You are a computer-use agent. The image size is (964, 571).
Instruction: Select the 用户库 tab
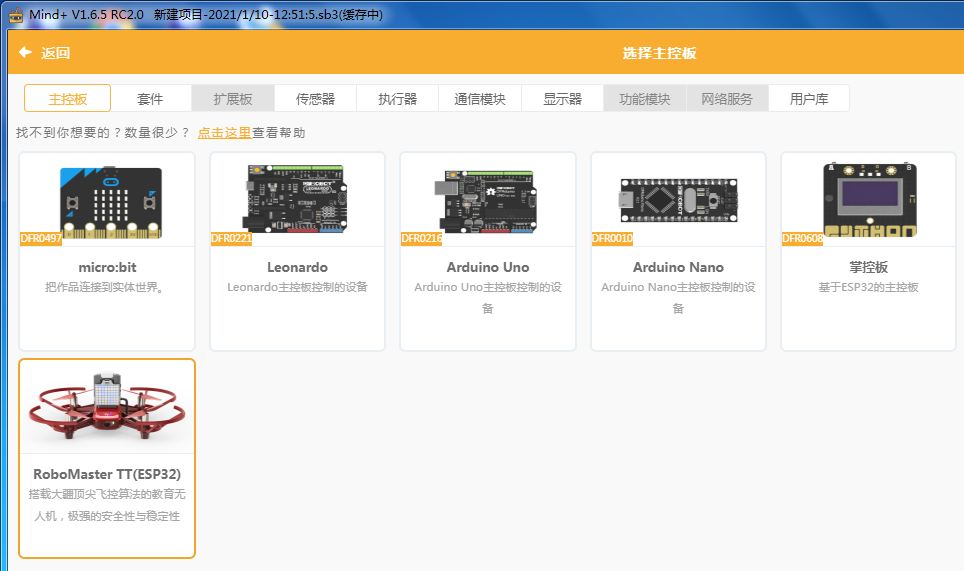tap(809, 98)
